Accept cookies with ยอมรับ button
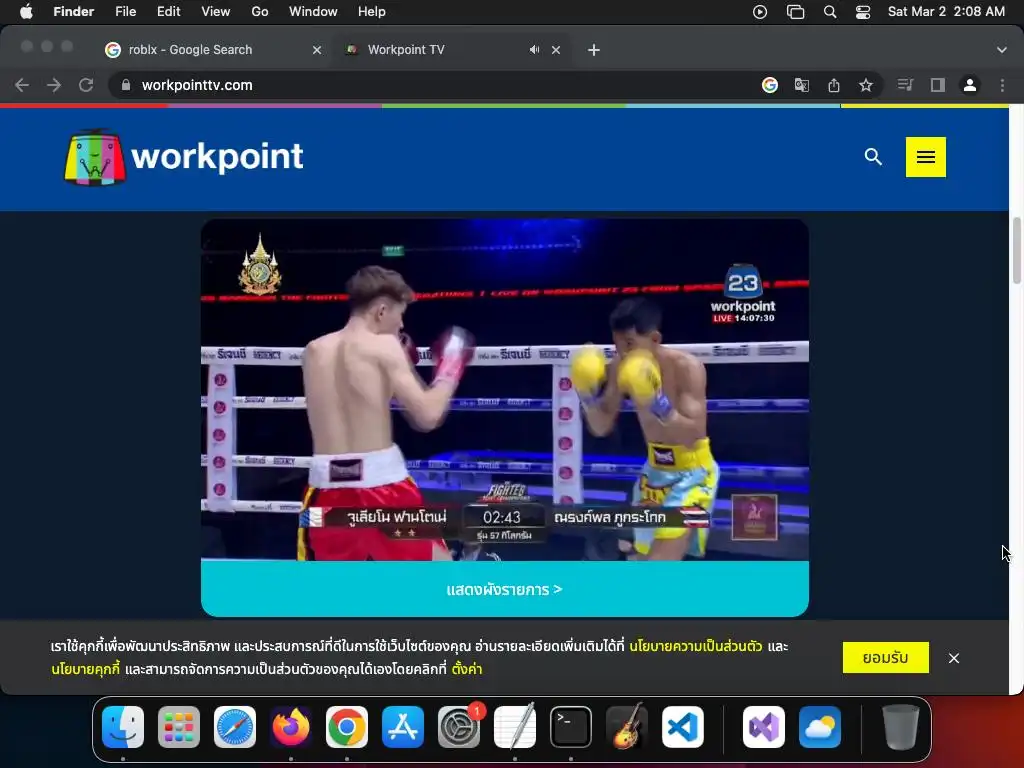 tap(886, 658)
